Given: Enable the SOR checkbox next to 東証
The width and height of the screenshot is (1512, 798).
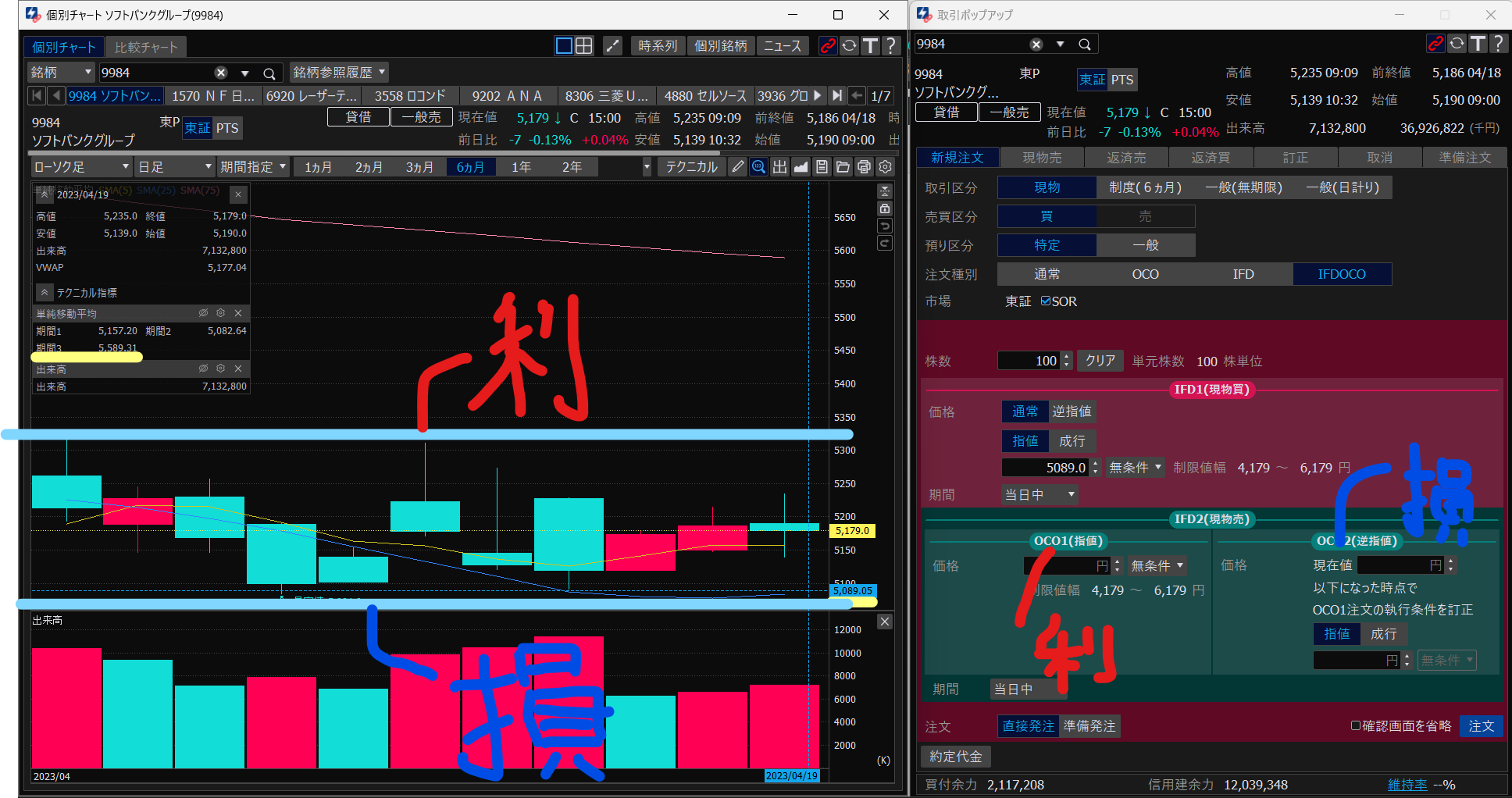Looking at the screenshot, I should point(1045,301).
